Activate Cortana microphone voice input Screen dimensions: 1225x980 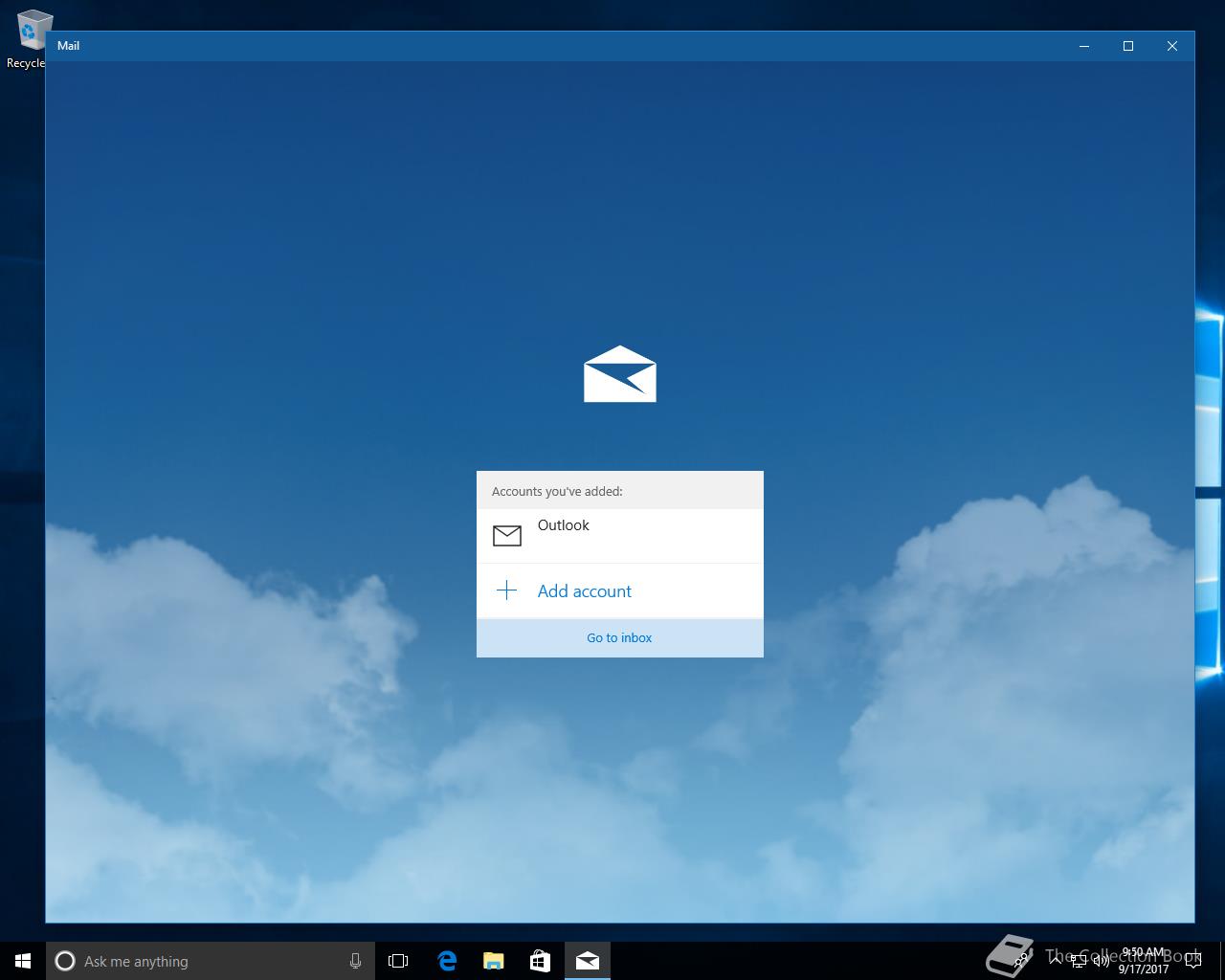point(355,961)
